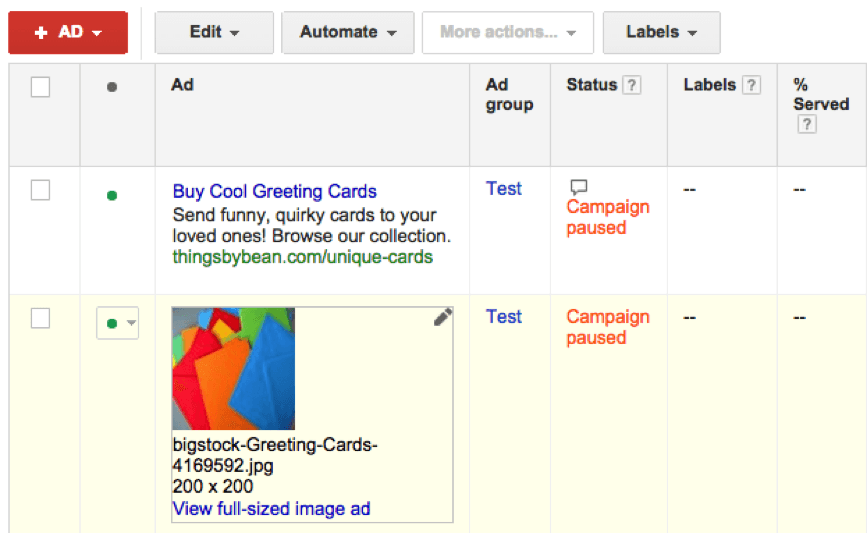
Task: Open the Automate dropdown menu
Action: 348,33
